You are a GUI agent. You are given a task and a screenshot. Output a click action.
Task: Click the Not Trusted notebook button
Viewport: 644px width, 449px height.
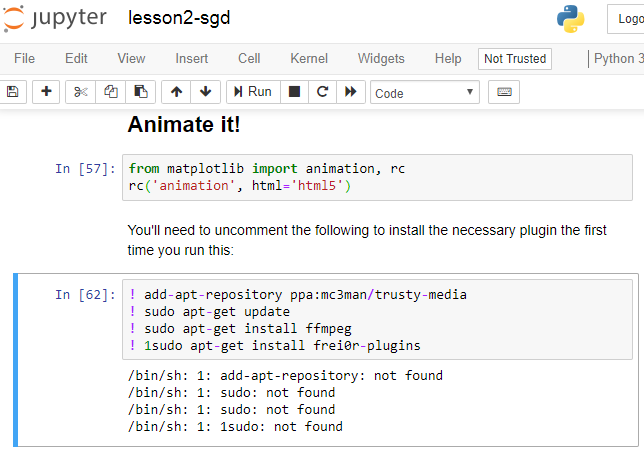click(515, 59)
